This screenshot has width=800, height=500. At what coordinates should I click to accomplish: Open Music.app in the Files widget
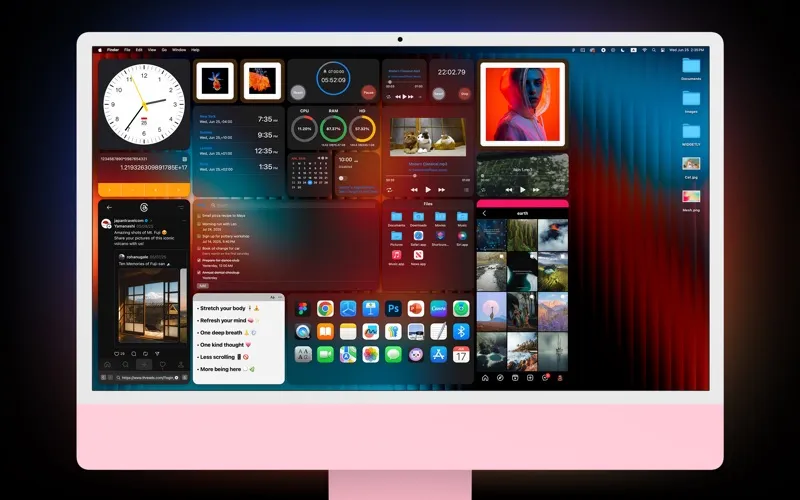pyautogui.click(x=396, y=257)
